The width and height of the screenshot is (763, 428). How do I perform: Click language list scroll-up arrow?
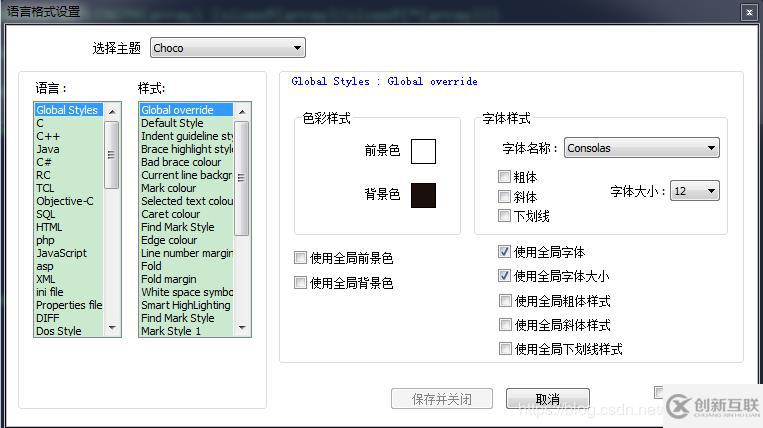112,111
